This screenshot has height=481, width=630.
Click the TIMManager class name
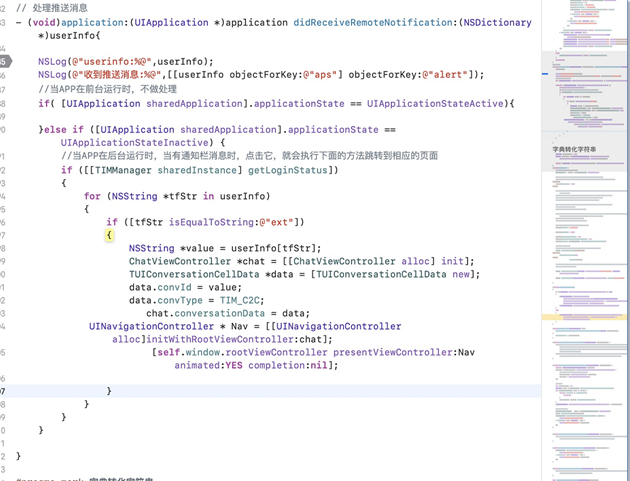(x=124, y=170)
